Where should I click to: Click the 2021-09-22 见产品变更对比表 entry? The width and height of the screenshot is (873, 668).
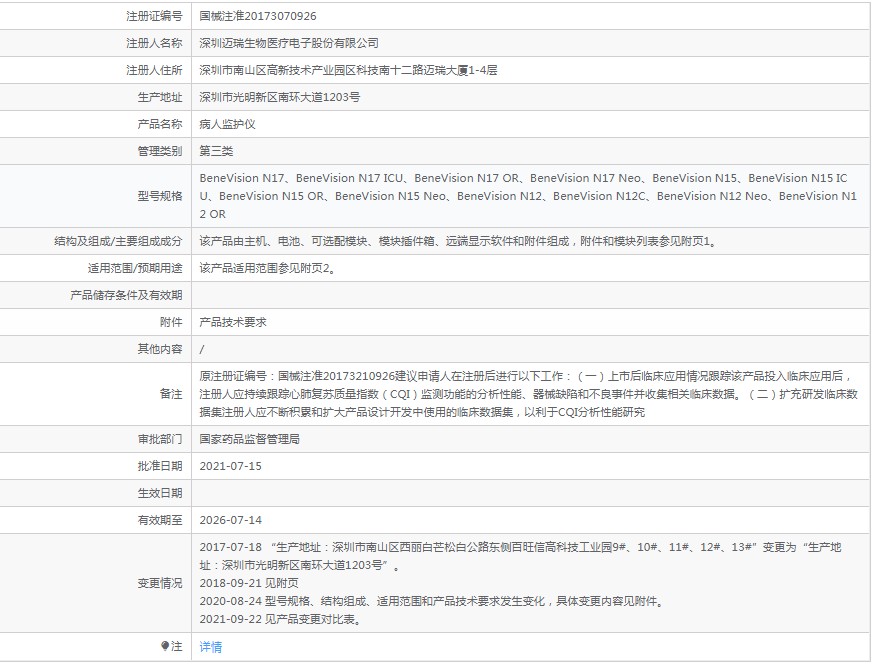tap(281, 619)
